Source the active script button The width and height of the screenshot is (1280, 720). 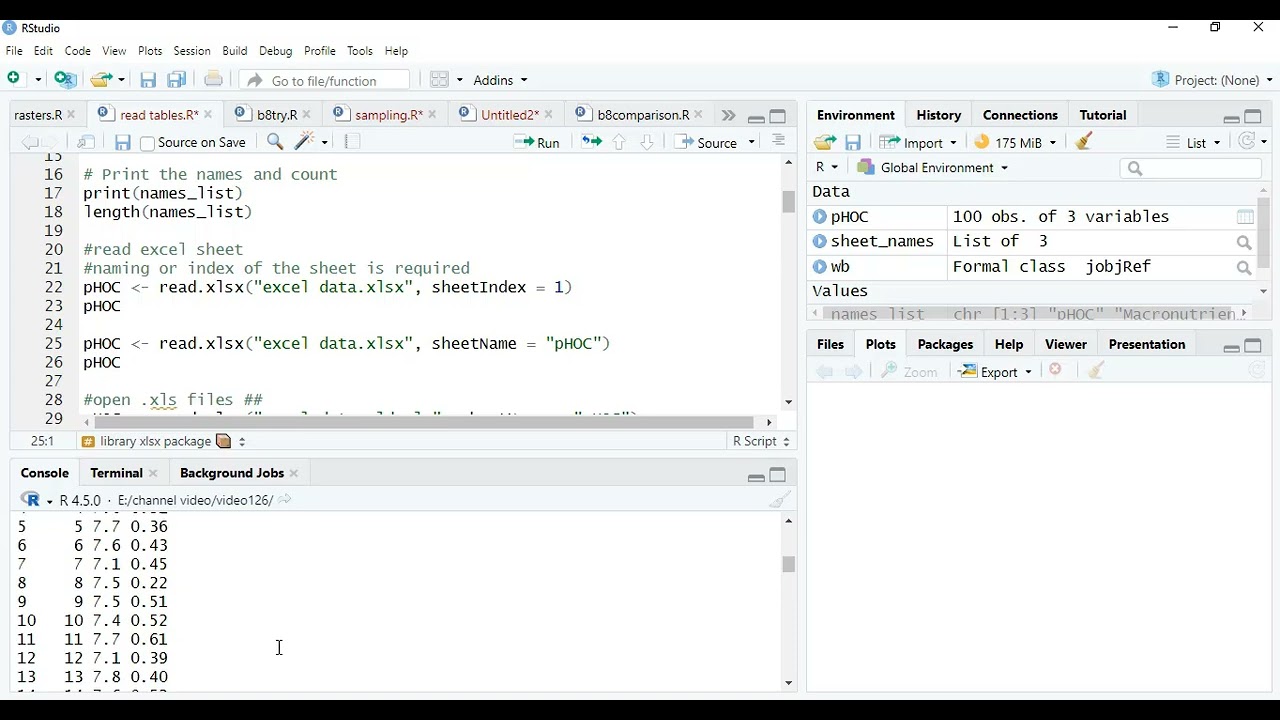pyautogui.click(x=707, y=143)
